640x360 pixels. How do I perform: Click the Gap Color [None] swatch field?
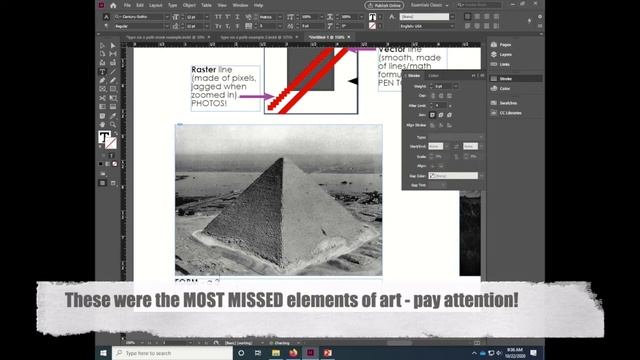[x=453, y=176]
